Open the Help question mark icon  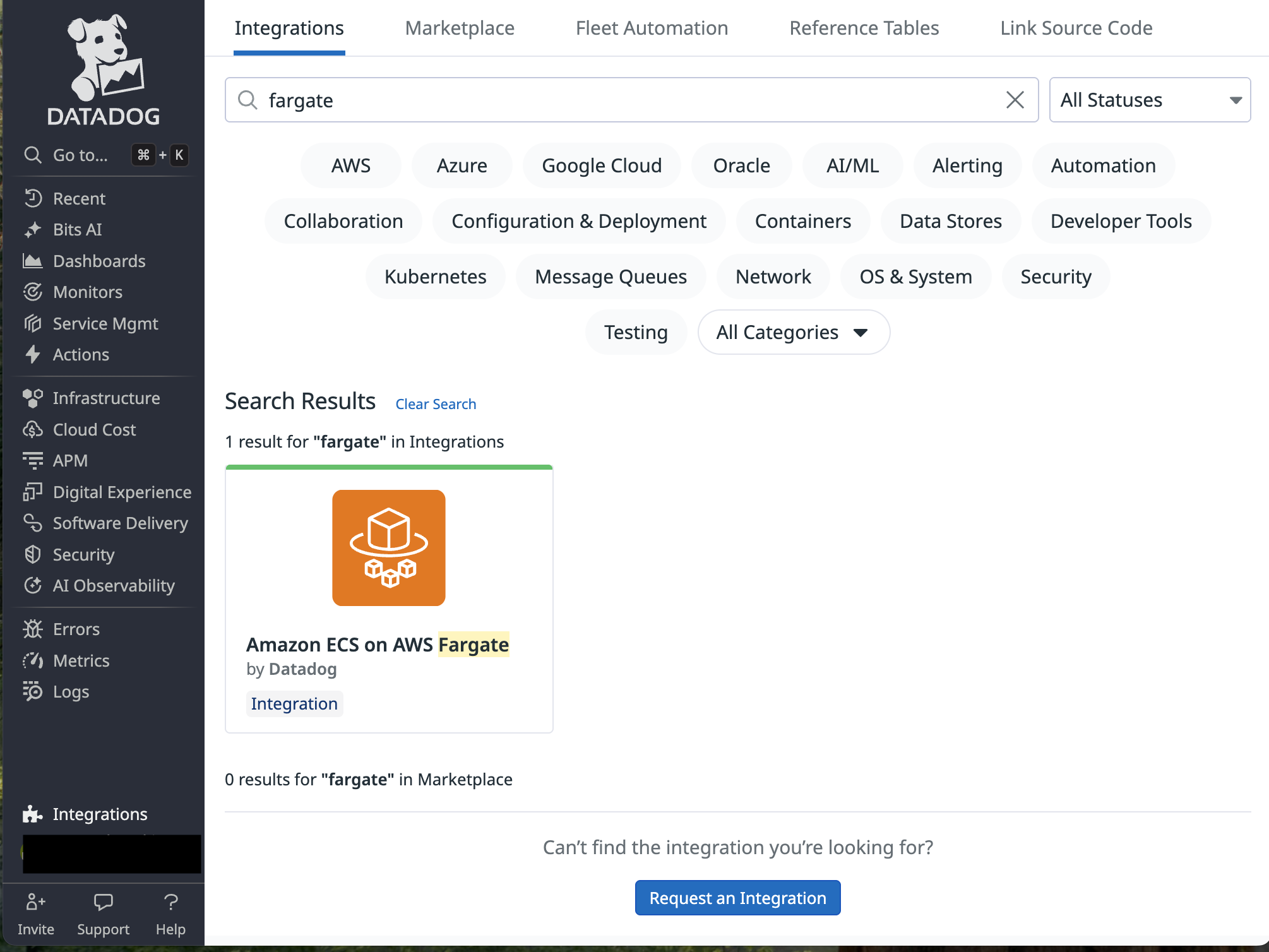pyautogui.click(x=170, y=903)
